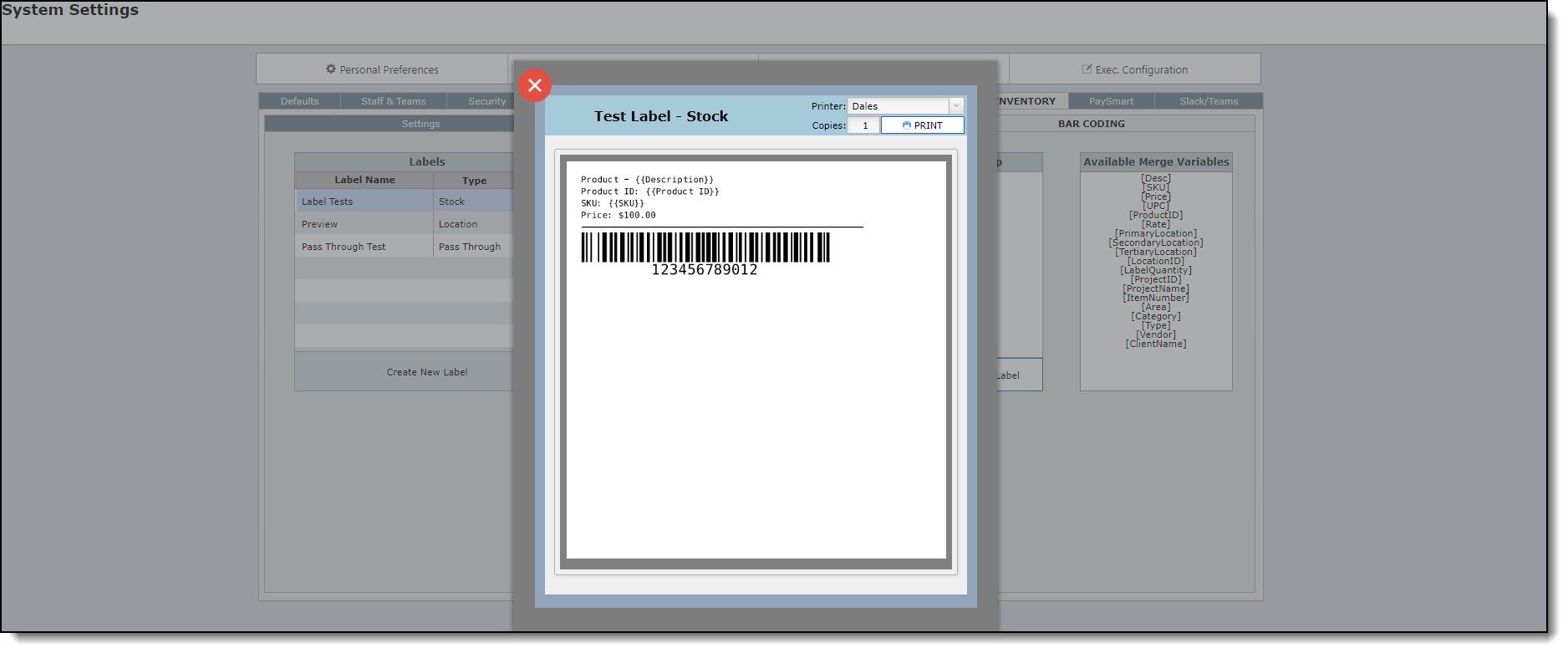The height and width of the screenshot is (653, 1568).
Task: Switch to the PaySmart sub-tab
Action: [1111, 101]
